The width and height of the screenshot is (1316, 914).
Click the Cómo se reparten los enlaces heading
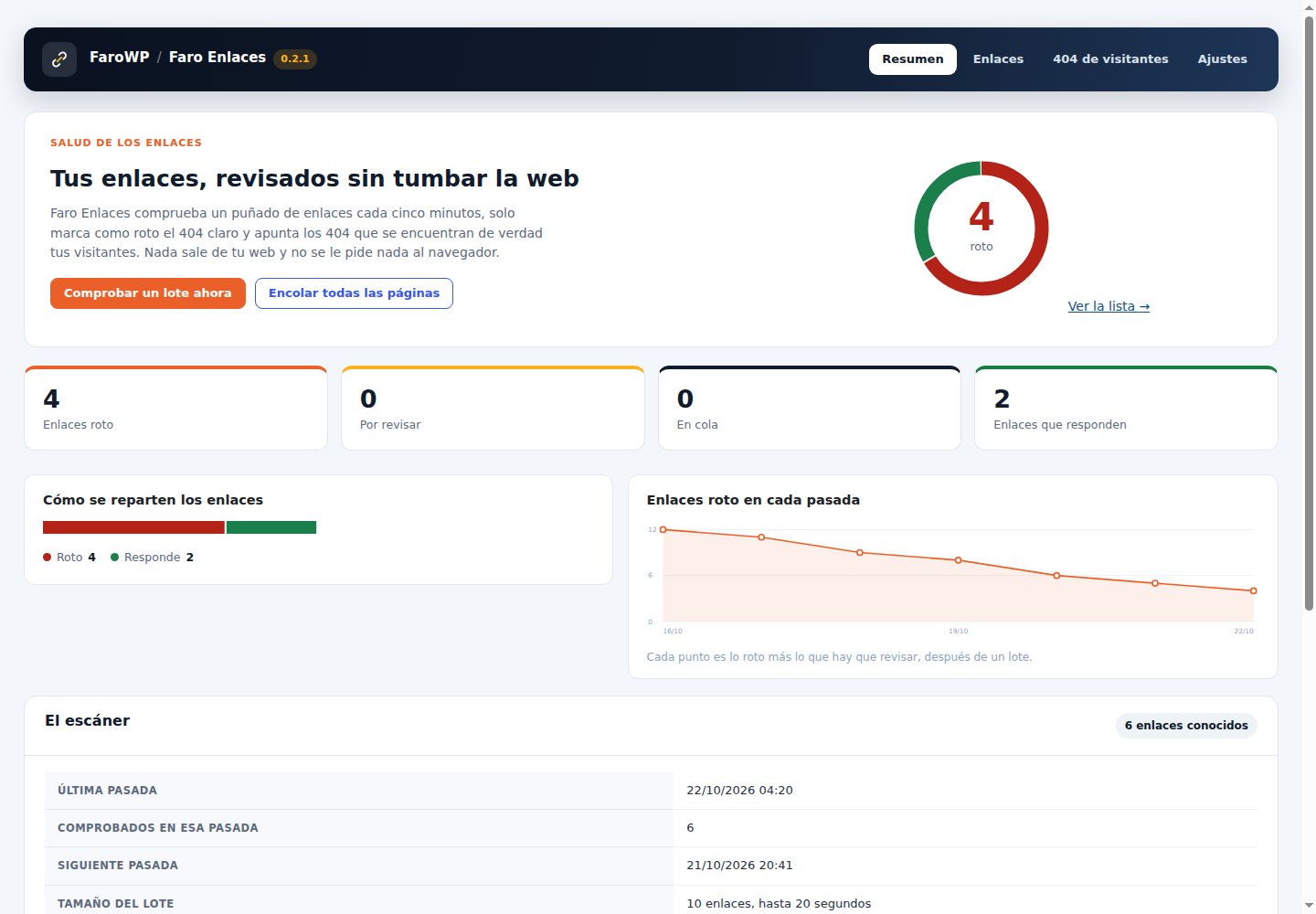[x=153, y=500]
